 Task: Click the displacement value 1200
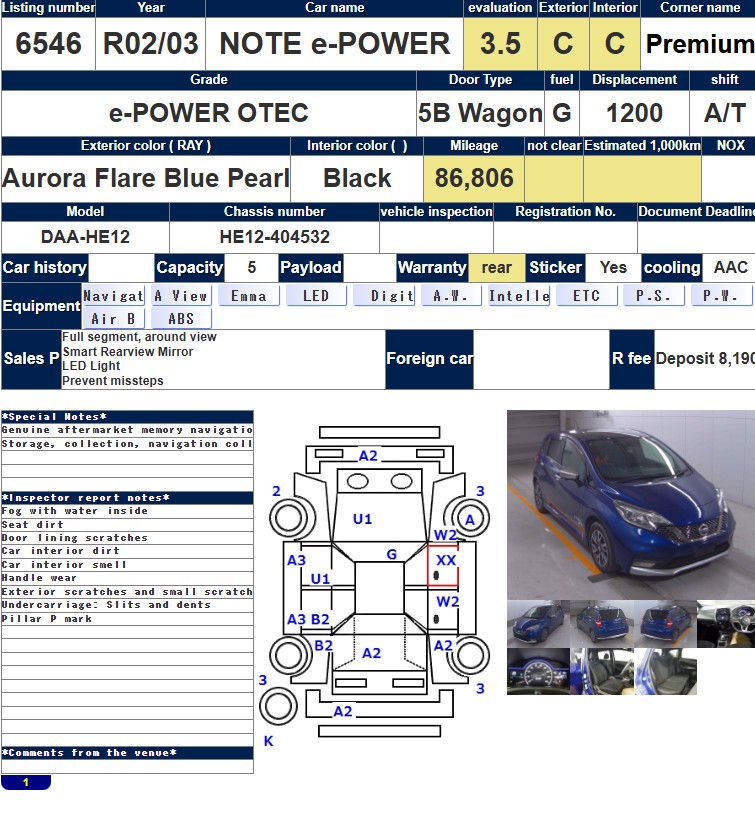point(634,113)
